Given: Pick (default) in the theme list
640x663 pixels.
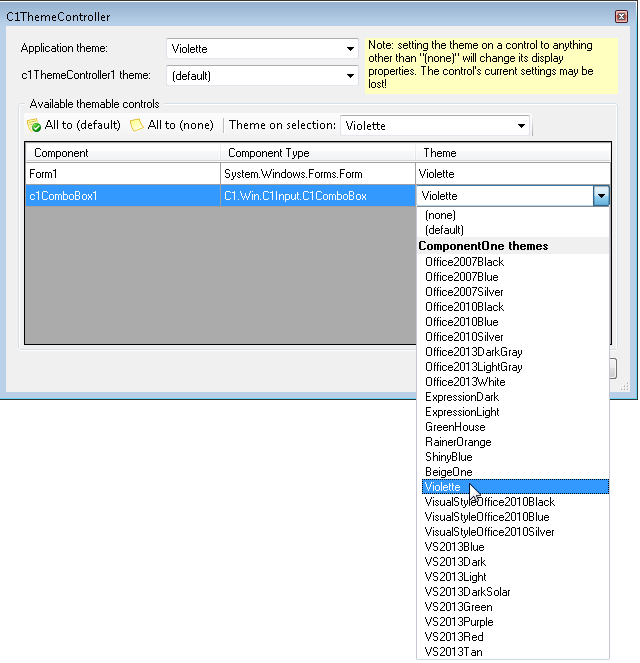Looking at the screenshot, I should pos(444,230).
